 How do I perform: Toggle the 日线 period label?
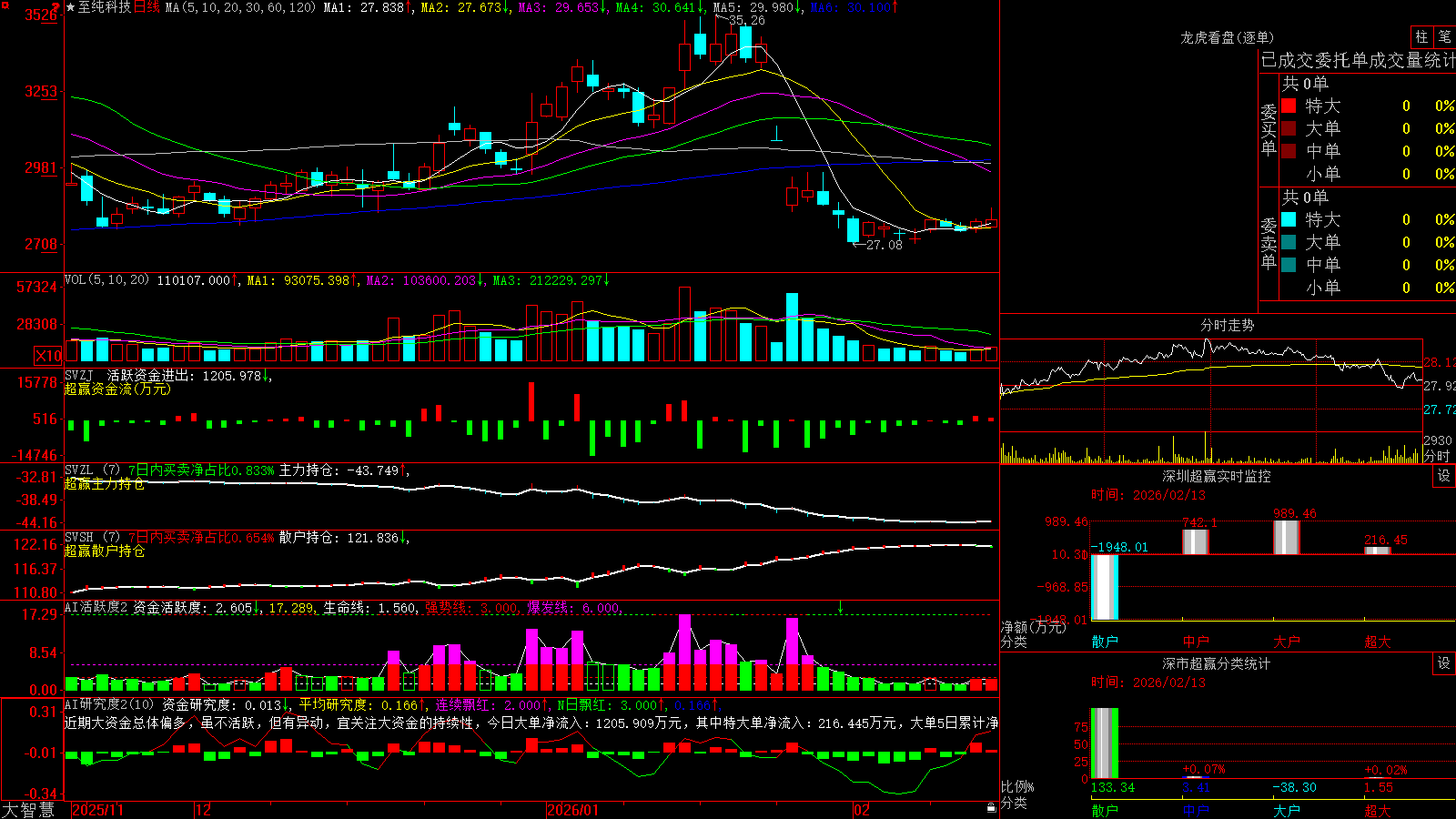point(147,7)
